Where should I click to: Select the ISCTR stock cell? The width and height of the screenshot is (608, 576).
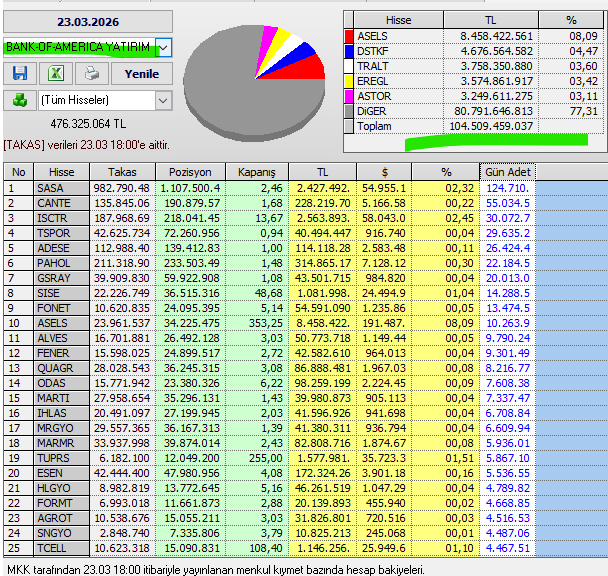click(62, 218)
